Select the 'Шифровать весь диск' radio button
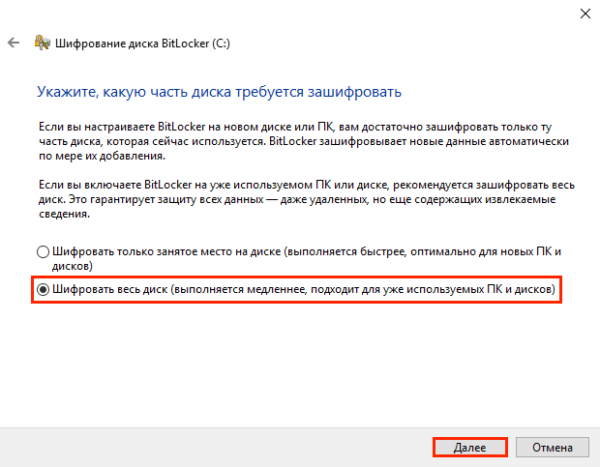The height and width of the screenshot is (467, 600). pyautogui.click(x=43, y=290)
